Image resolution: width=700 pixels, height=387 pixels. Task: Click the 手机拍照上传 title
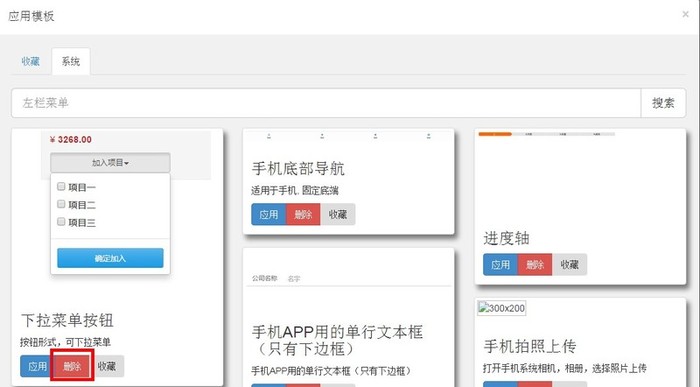click(x=530, y=346)
